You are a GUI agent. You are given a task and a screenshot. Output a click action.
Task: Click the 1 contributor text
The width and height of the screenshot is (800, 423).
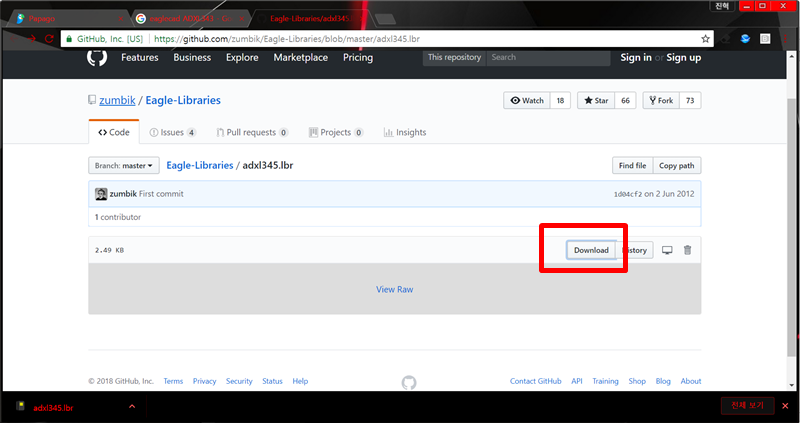118,217
